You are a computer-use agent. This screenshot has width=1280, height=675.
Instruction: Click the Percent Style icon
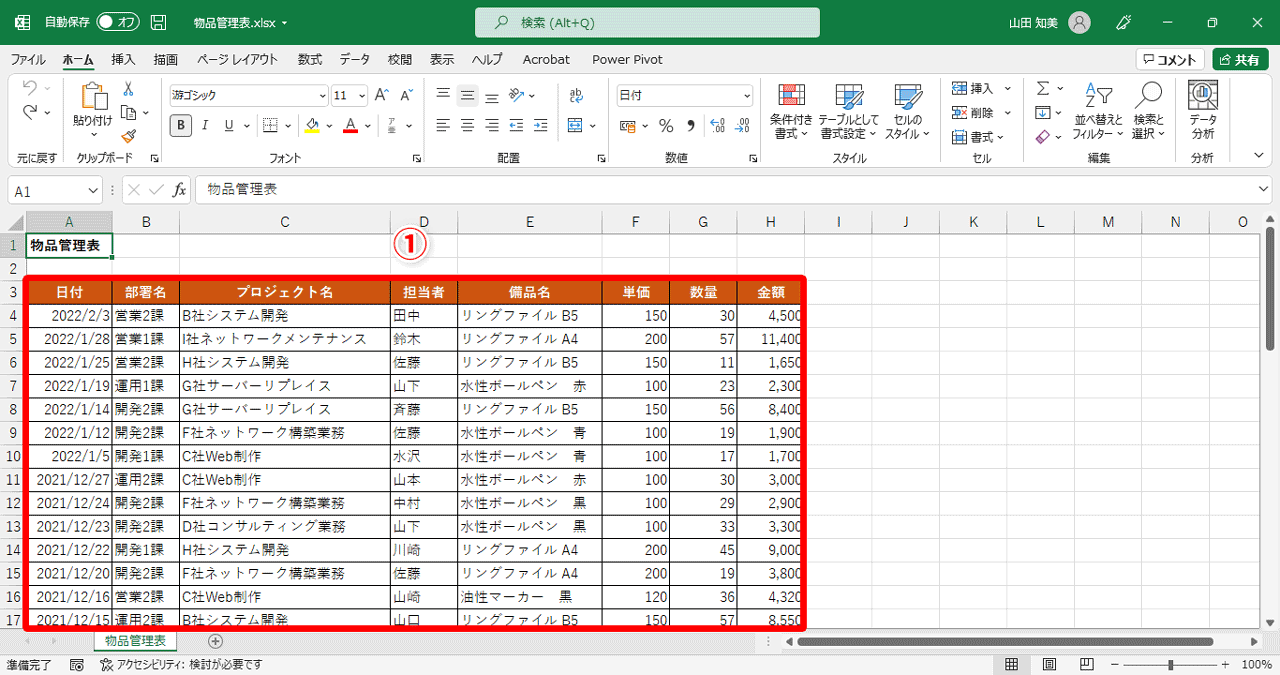tap(665, 125)
